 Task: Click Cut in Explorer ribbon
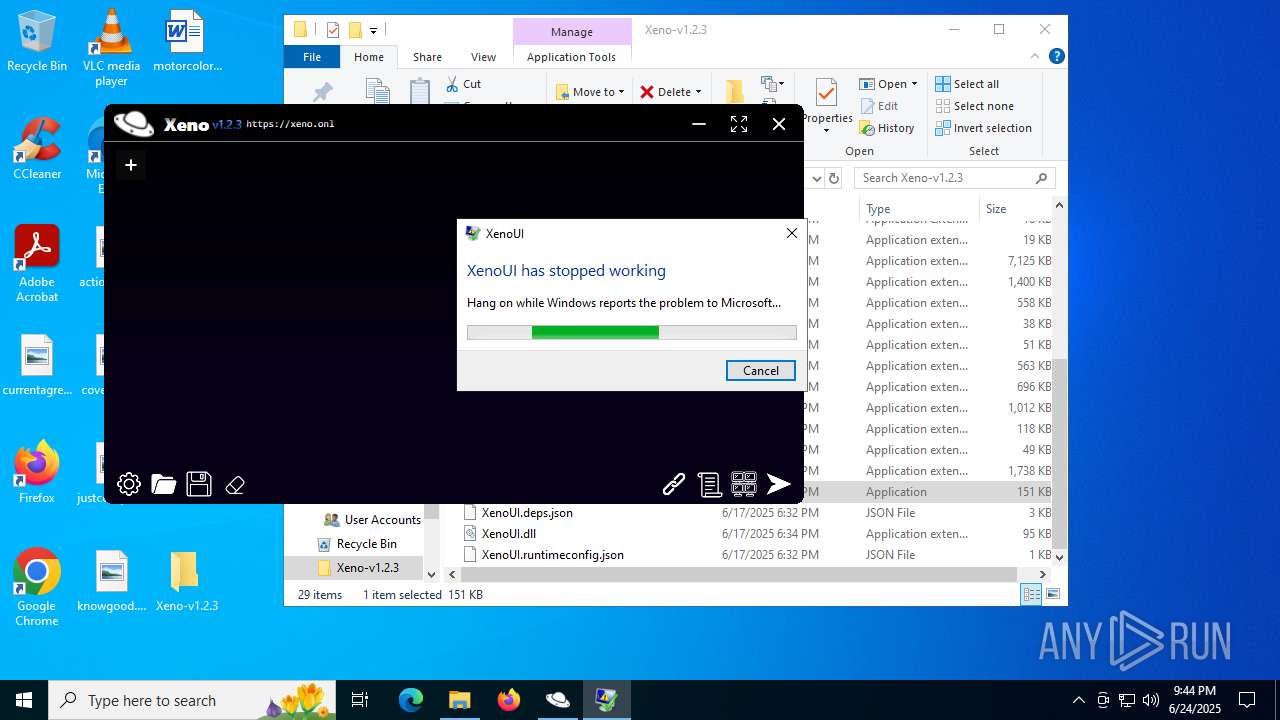coord(463,84)
